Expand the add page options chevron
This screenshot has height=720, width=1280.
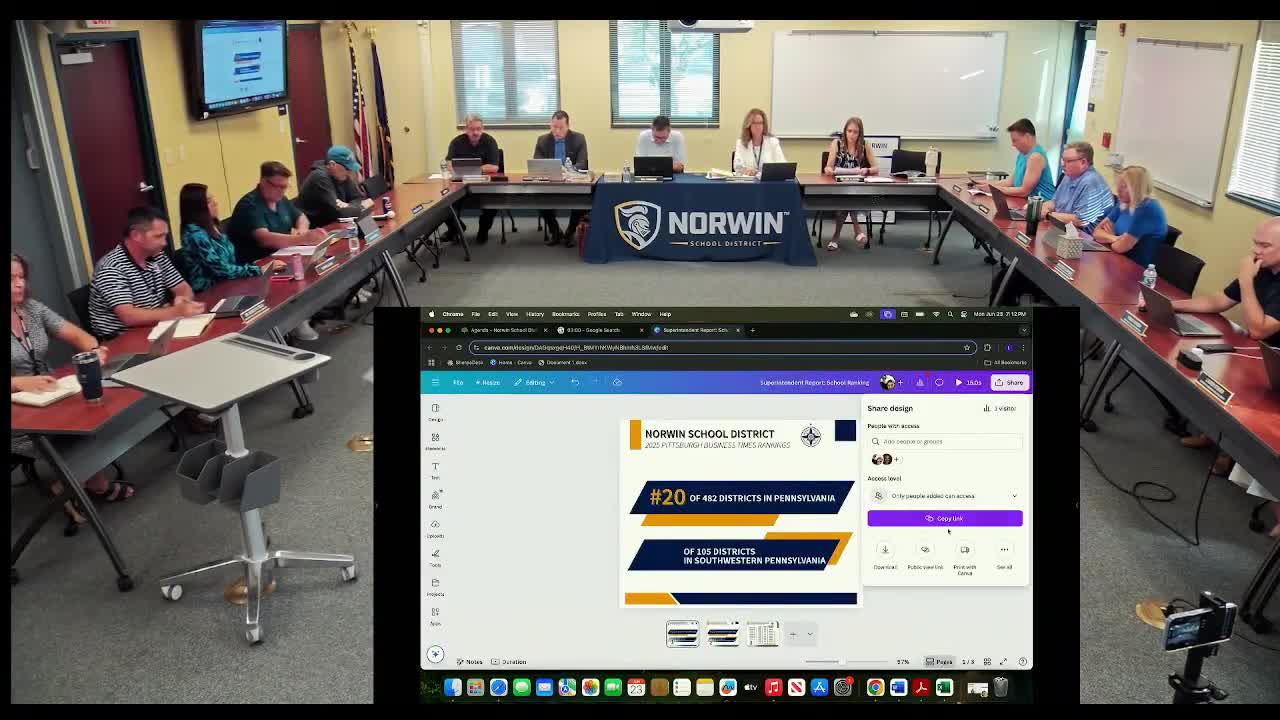point(810,634)
